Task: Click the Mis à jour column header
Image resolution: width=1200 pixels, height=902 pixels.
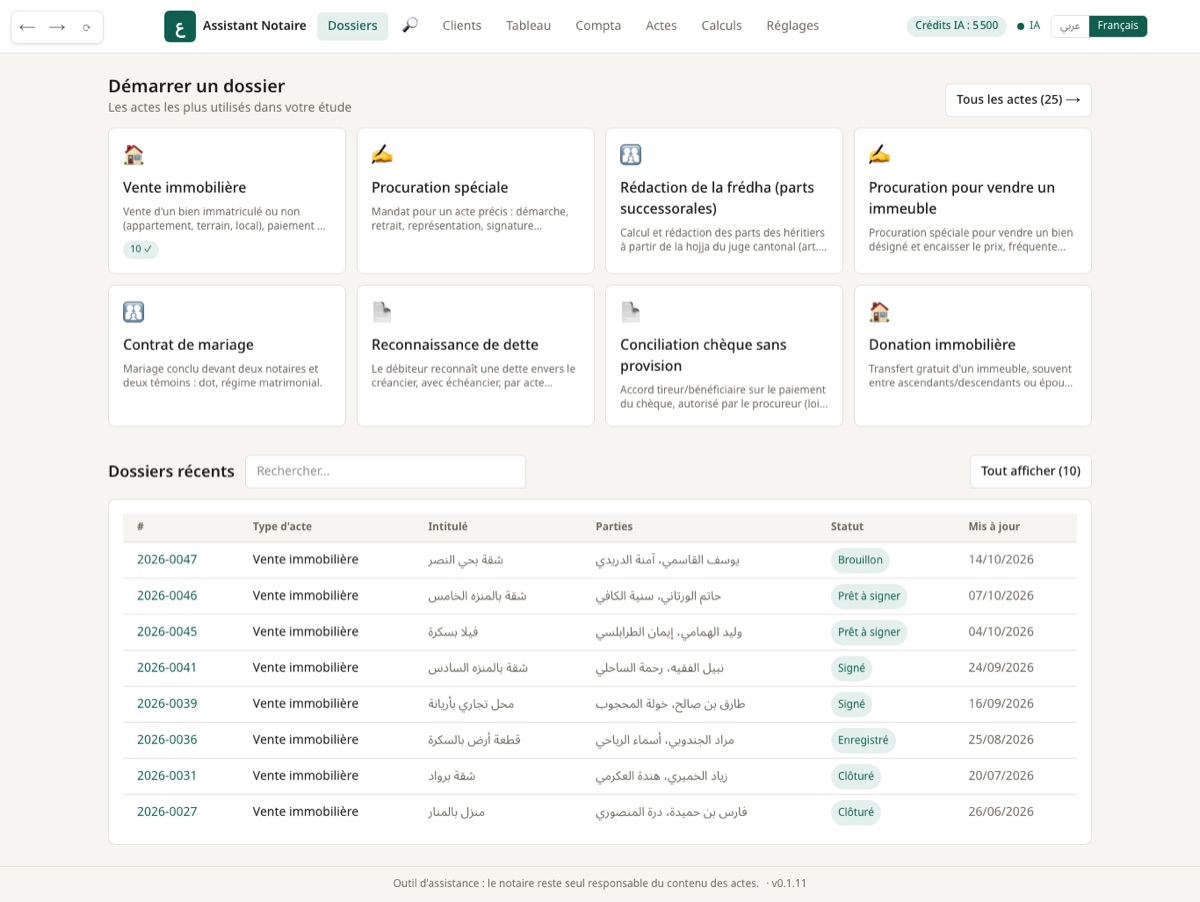Action: [994, 527]
